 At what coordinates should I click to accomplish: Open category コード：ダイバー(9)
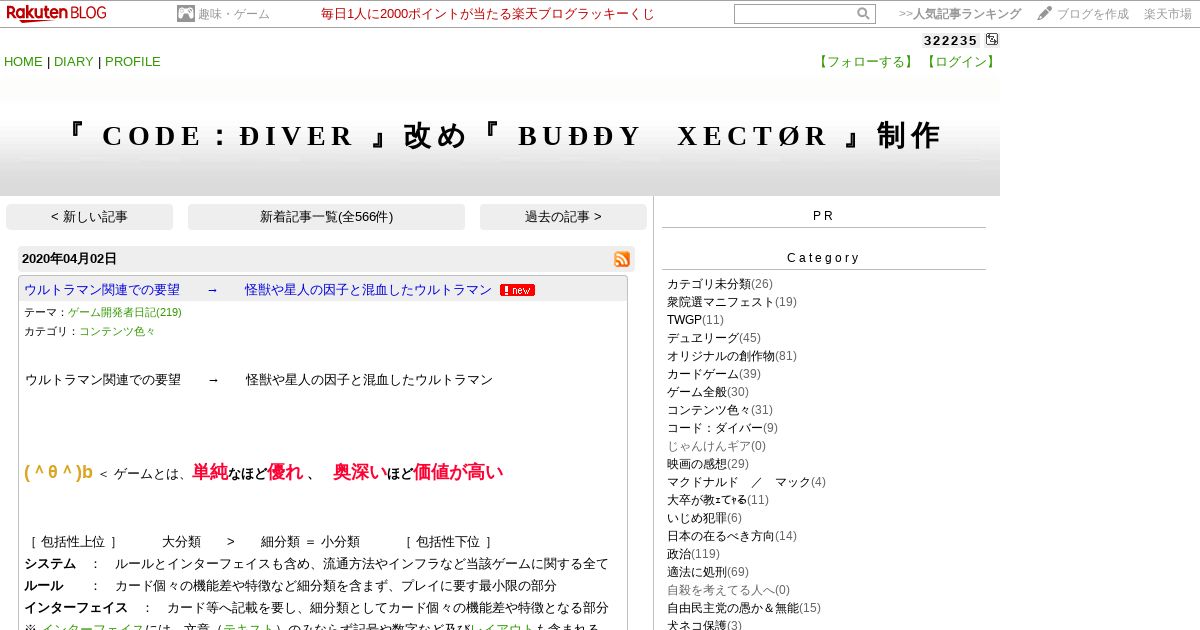pos(722,428)
